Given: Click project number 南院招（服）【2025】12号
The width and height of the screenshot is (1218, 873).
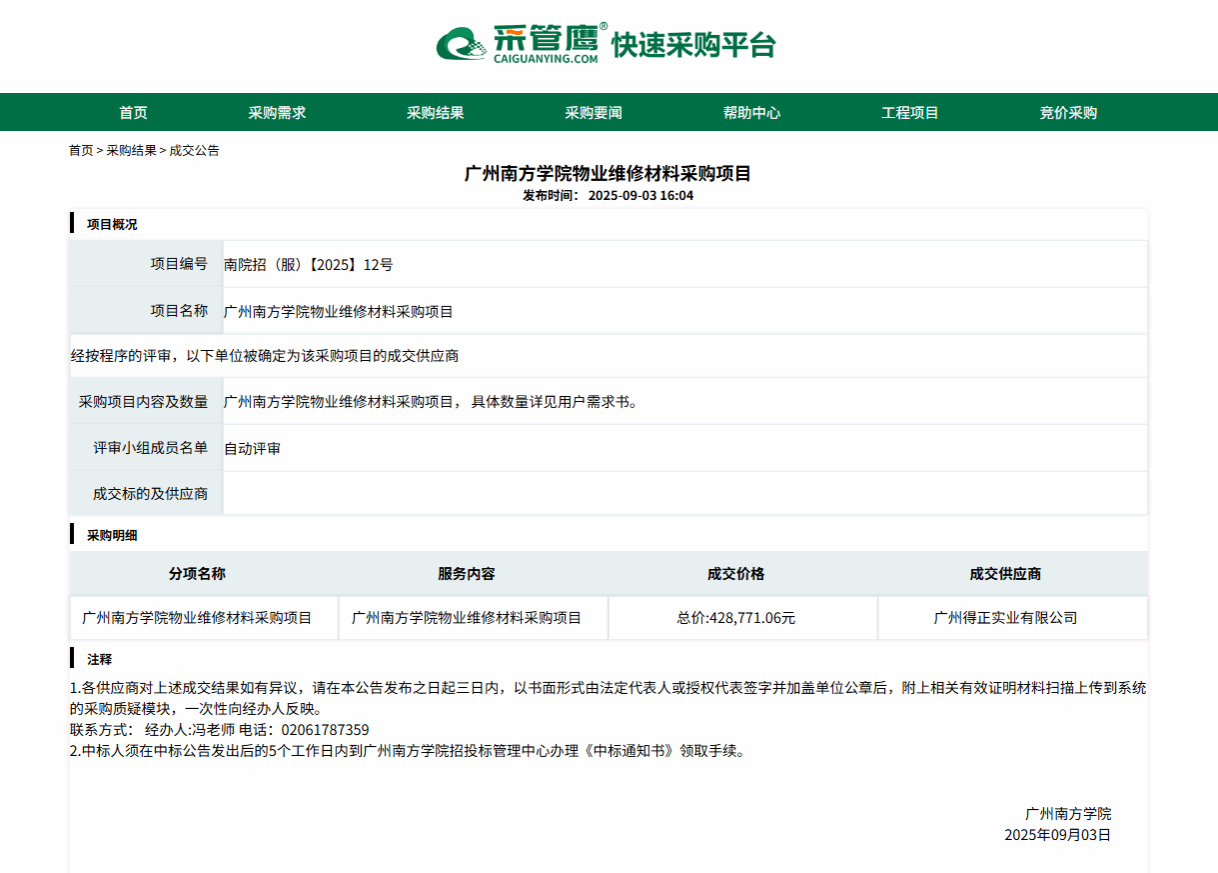Looking at the screenshot, I should pos(309,265).
